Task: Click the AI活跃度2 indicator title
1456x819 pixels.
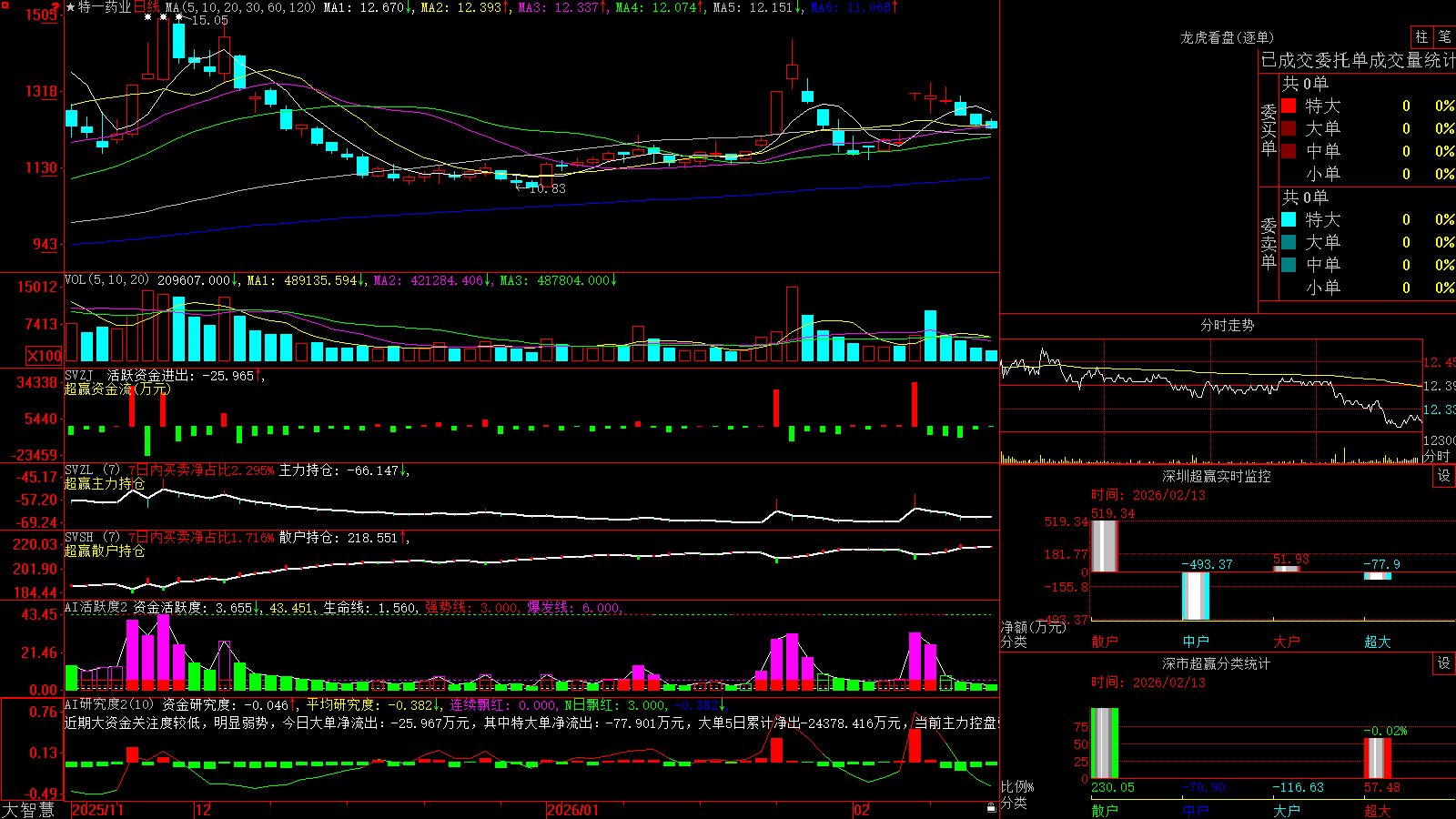Action: click(x=96, y=607)
